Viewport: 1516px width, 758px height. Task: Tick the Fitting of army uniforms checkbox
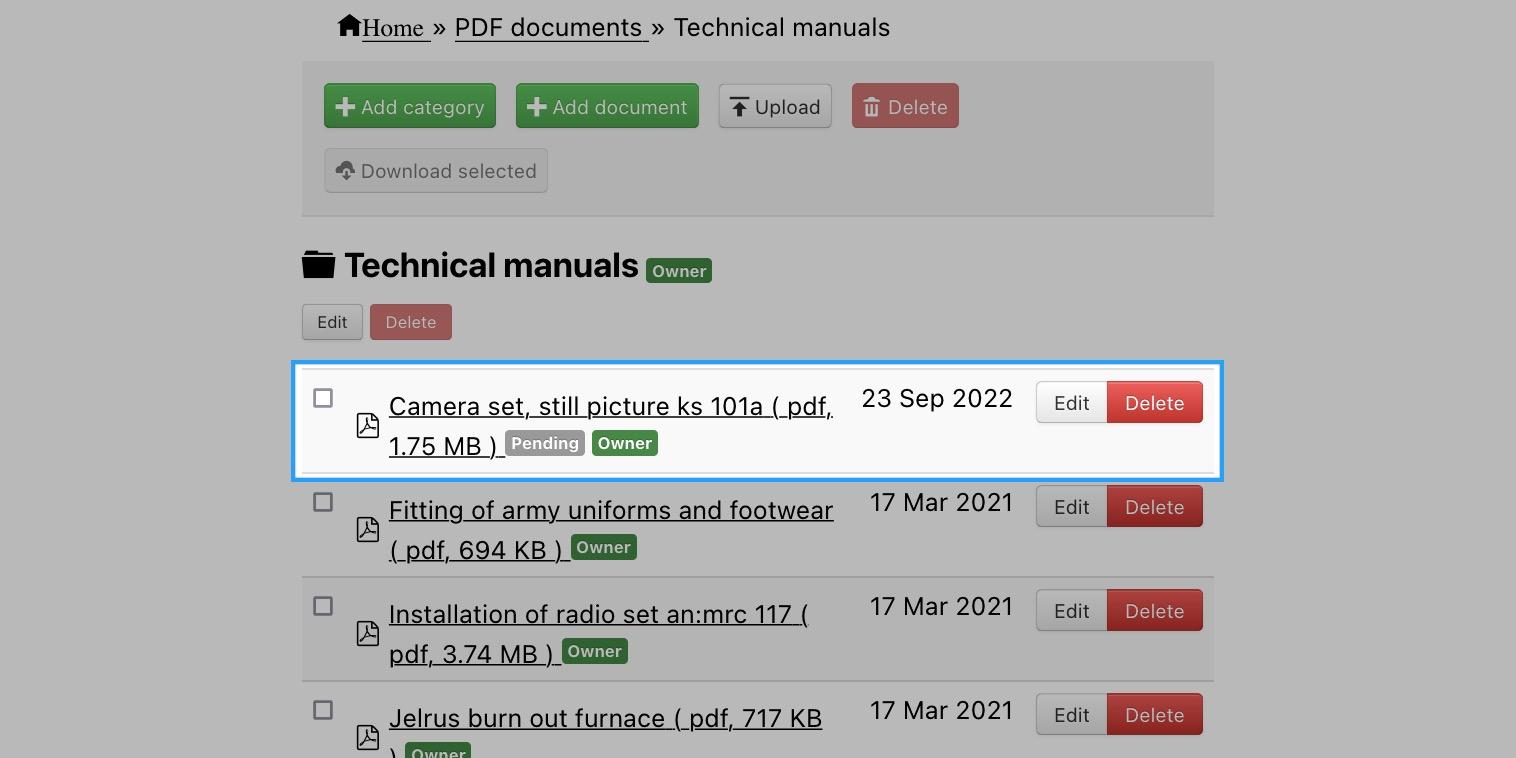[x=323, y=502]
